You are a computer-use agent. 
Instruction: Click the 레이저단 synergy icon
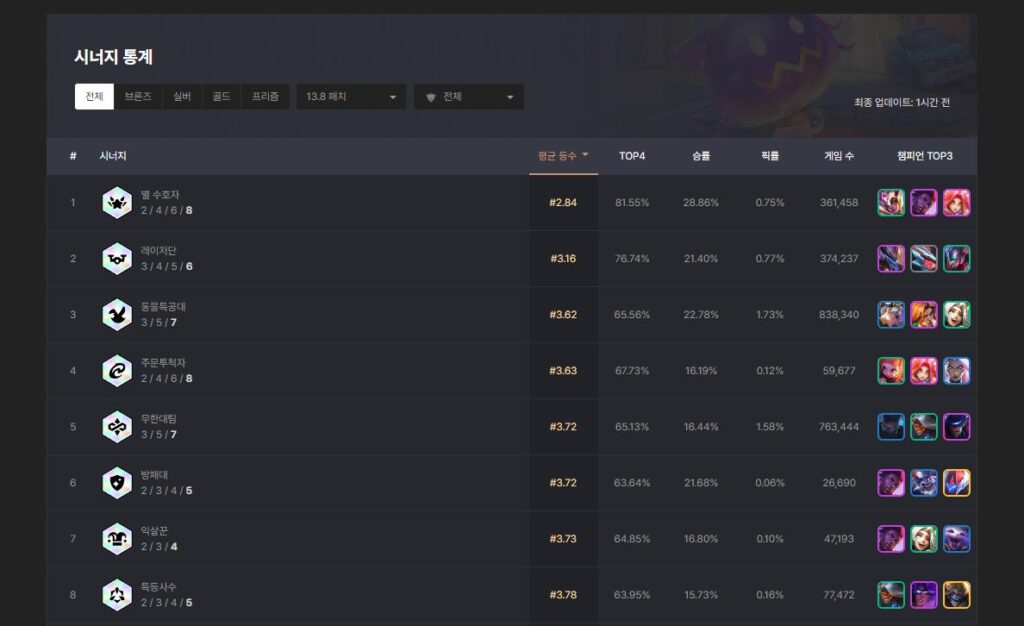[x=117, y=259]
